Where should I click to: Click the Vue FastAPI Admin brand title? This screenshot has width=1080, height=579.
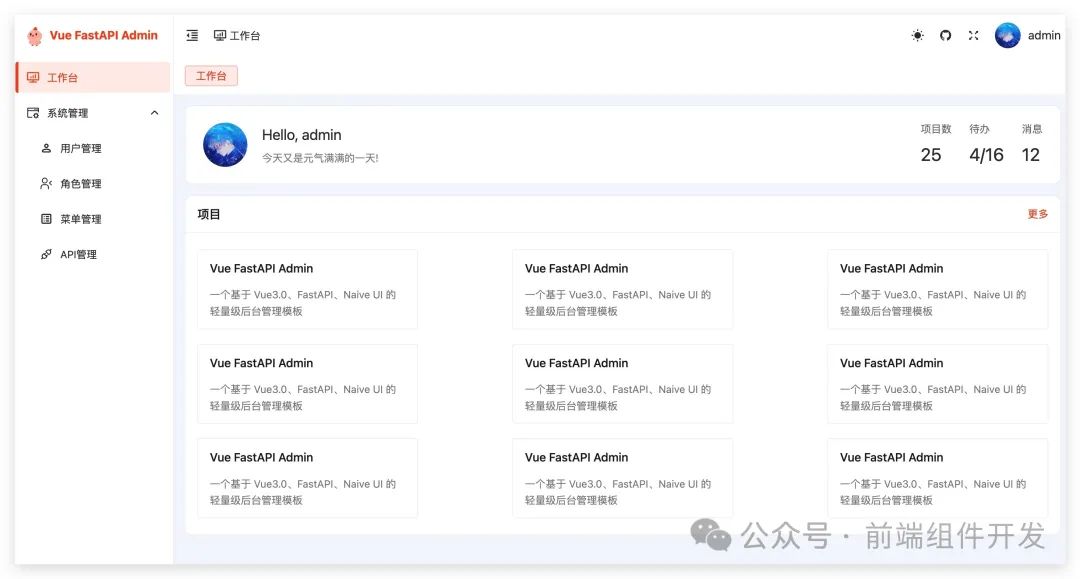[x=103, y=35]
